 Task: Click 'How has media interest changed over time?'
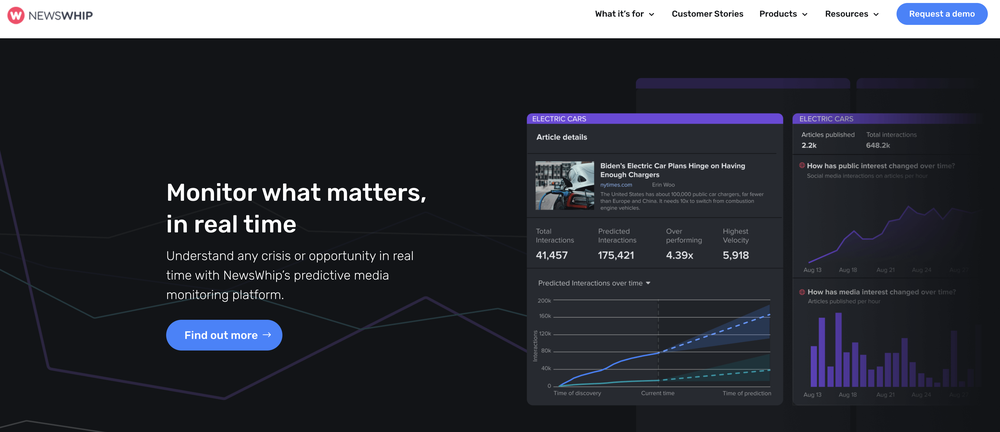pos(881,292)
